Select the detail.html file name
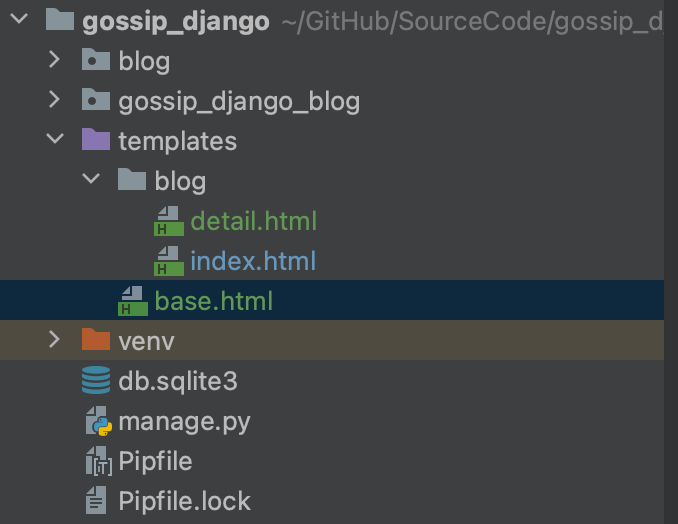 (x=254, y=221)
